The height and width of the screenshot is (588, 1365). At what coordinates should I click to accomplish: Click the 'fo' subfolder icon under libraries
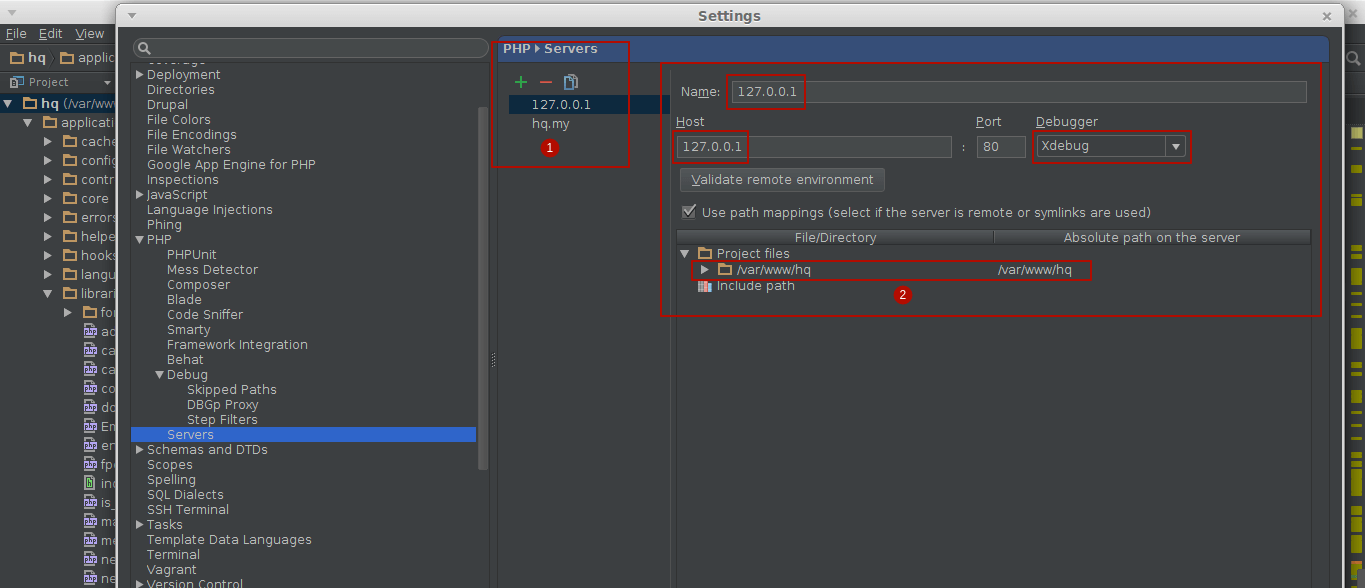pyautogui.click(x=90, y=313)
